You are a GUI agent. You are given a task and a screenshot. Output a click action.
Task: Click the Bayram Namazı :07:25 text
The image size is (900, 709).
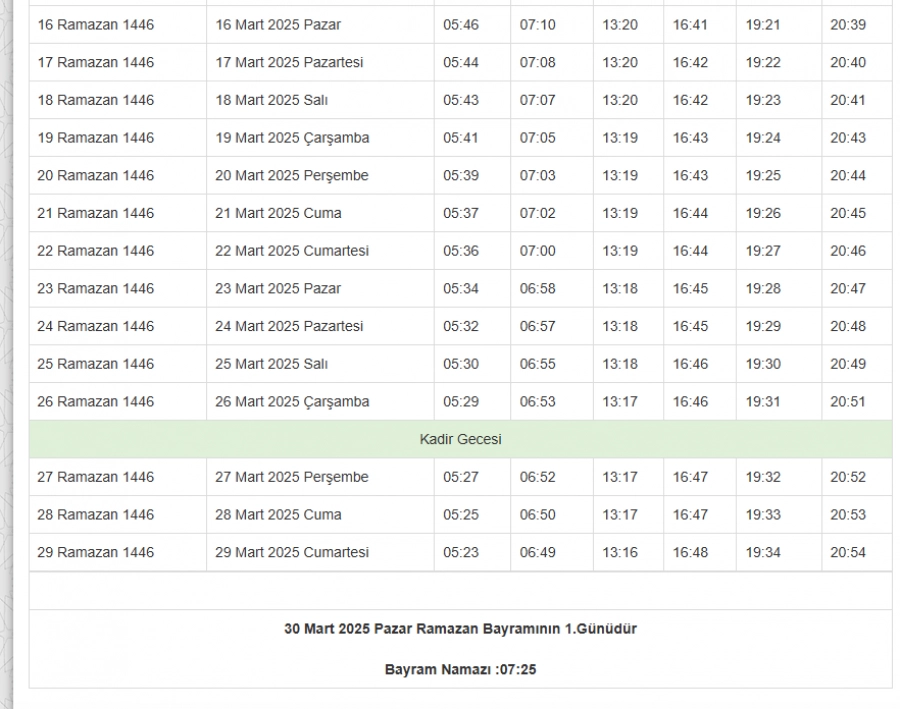[460, 669]
